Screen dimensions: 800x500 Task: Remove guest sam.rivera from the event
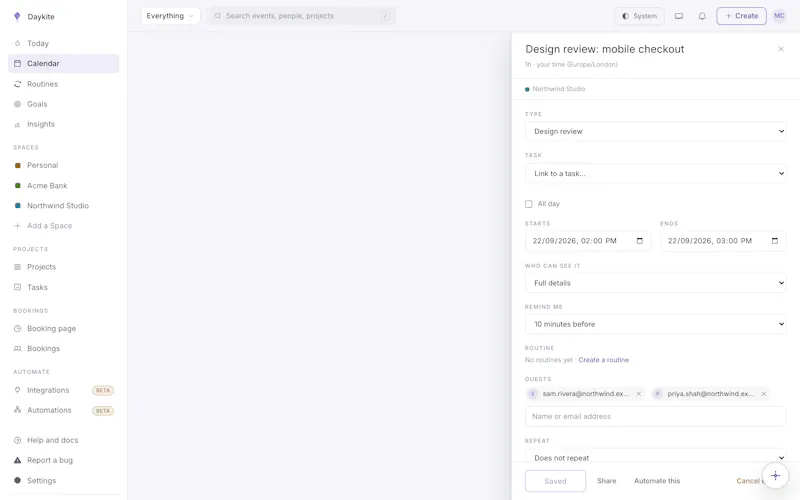pos(638,394)
